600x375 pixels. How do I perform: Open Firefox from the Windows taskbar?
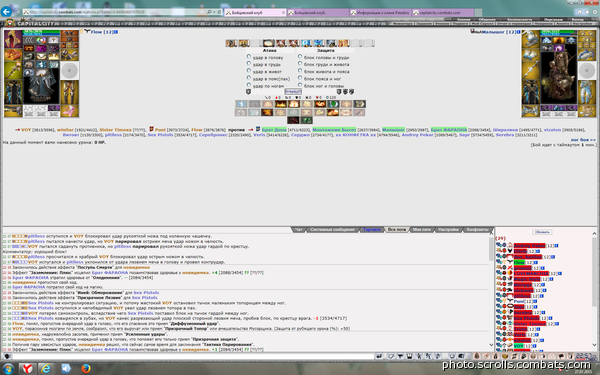pos(86,368)
